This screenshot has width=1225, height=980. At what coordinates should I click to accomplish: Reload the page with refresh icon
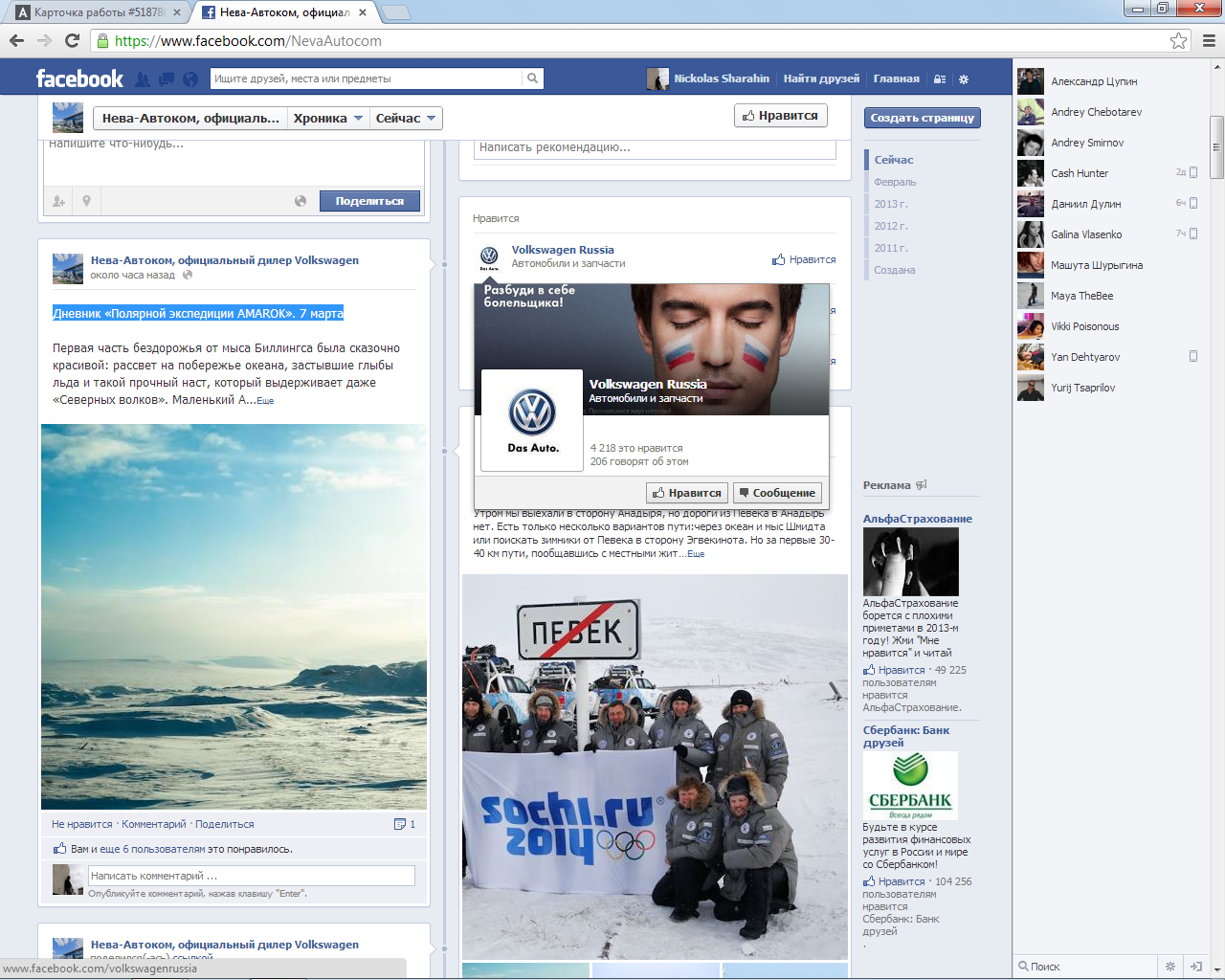point(72,40)
